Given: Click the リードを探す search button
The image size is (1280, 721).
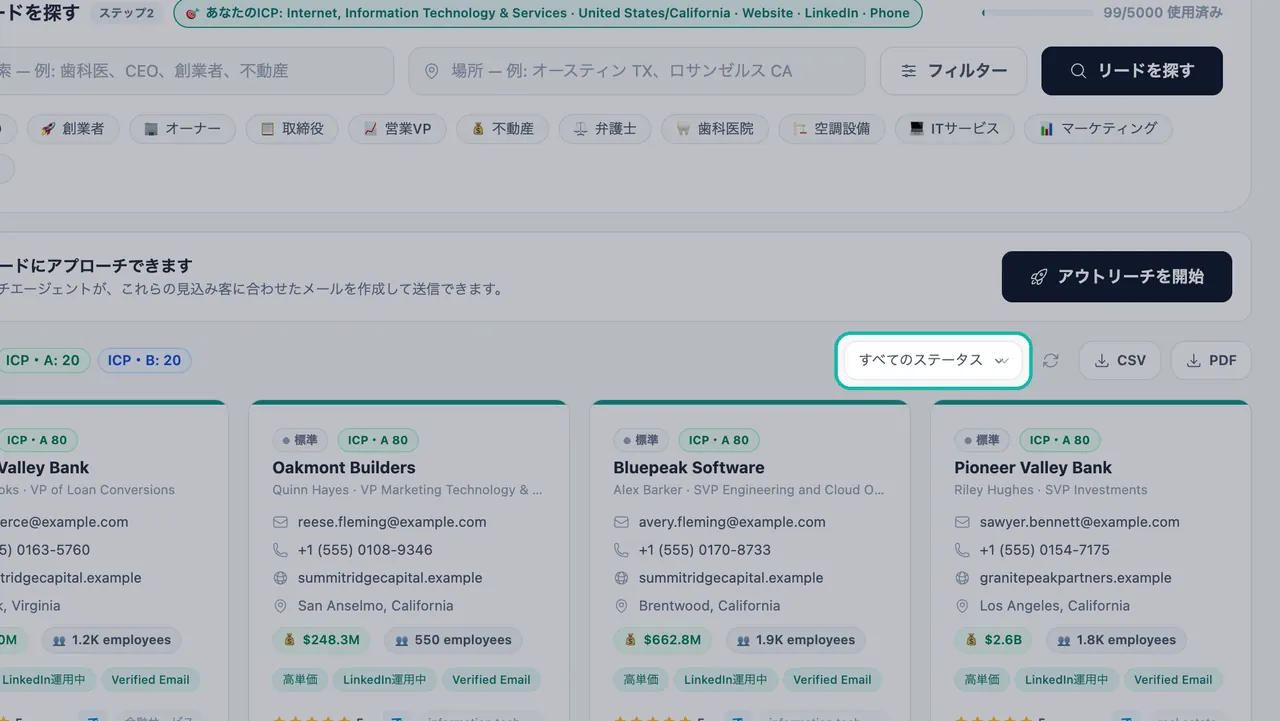Looking at the screenshot, I should pos(1132,71).
